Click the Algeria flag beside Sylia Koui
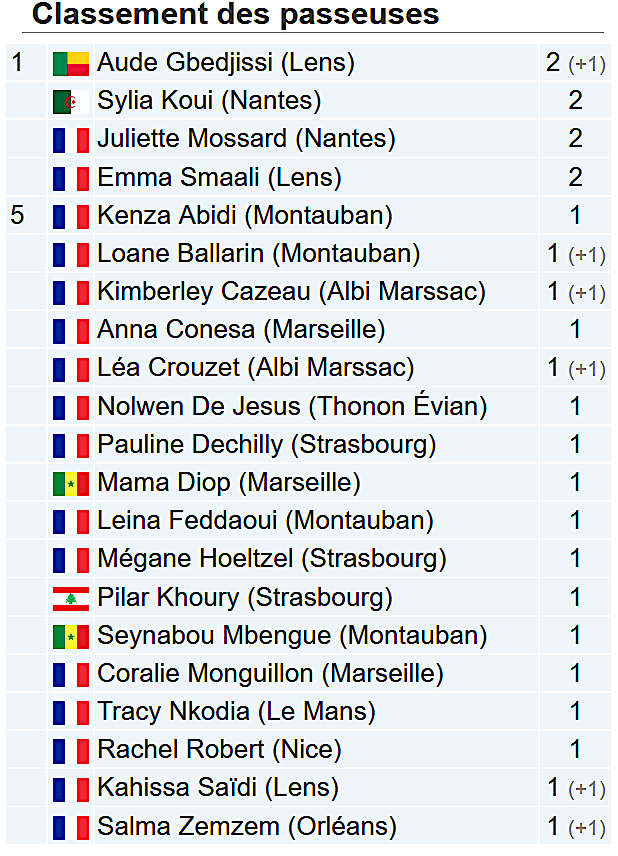The height and width of the screenshot is (856, 618). coord(71,101)
